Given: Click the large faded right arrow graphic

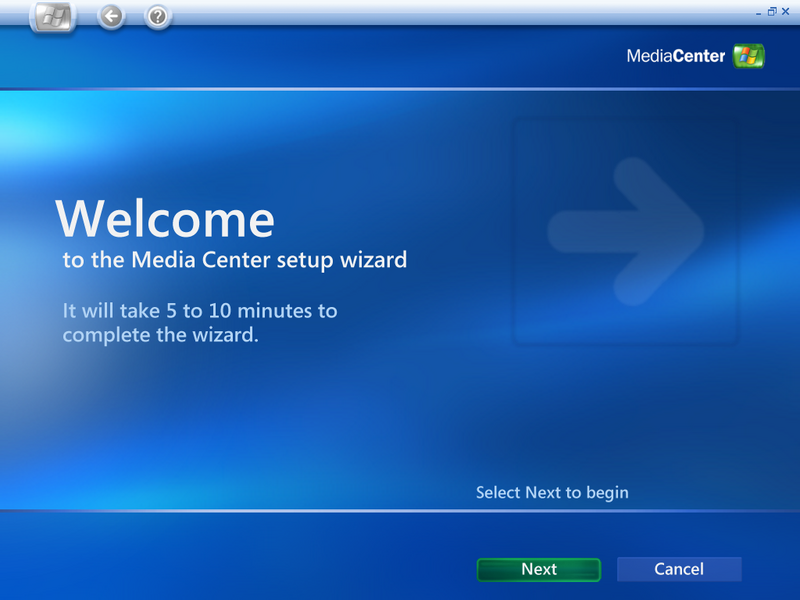Looking at the screenshot, I should [626, 231].
